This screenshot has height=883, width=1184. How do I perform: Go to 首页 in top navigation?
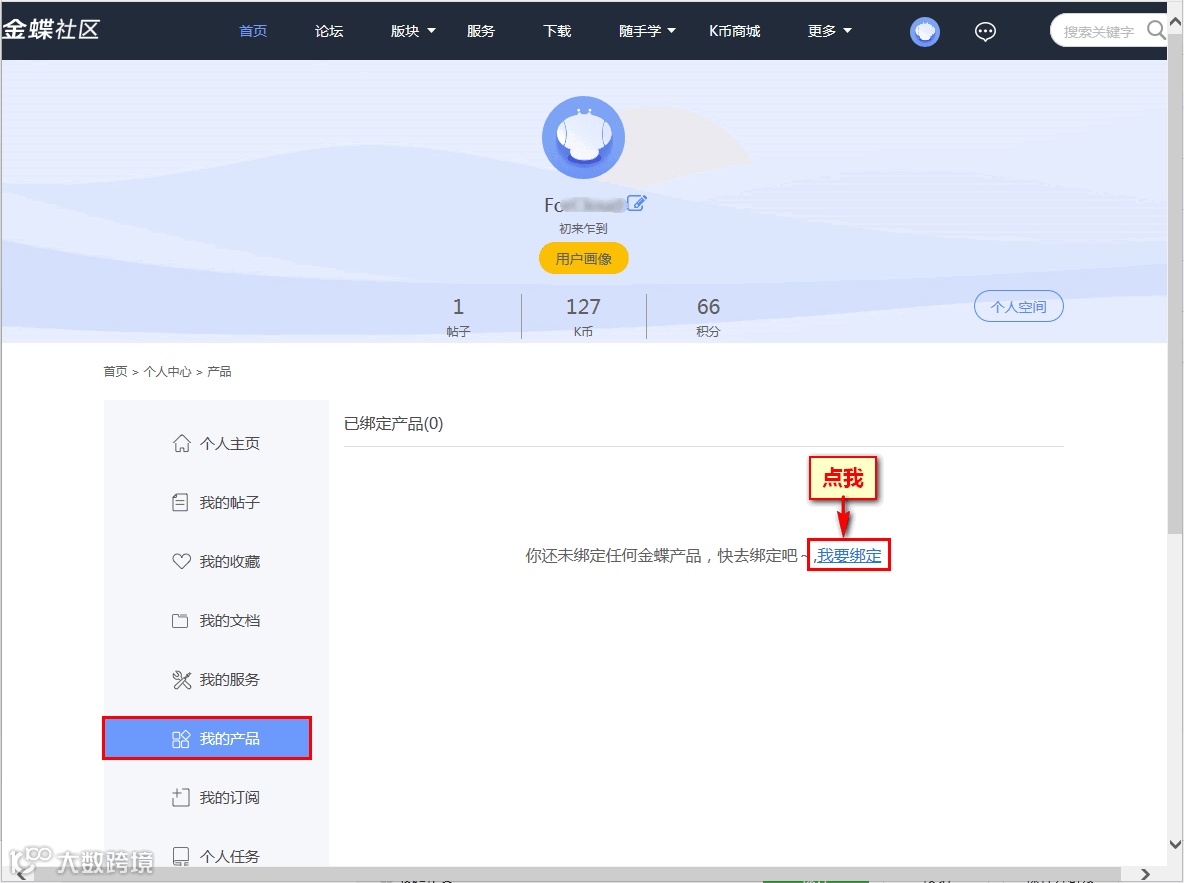click(253, 31)
